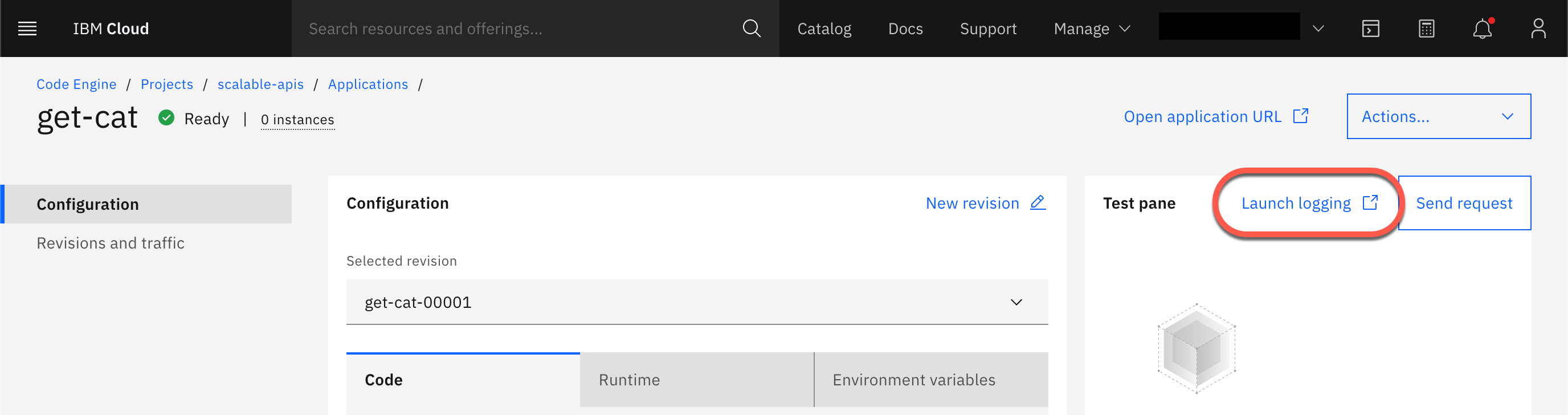1568x415 pixels.
Task: Switch to the Environment variables tab
Action: pyautogui.click(x=932, y=380)
